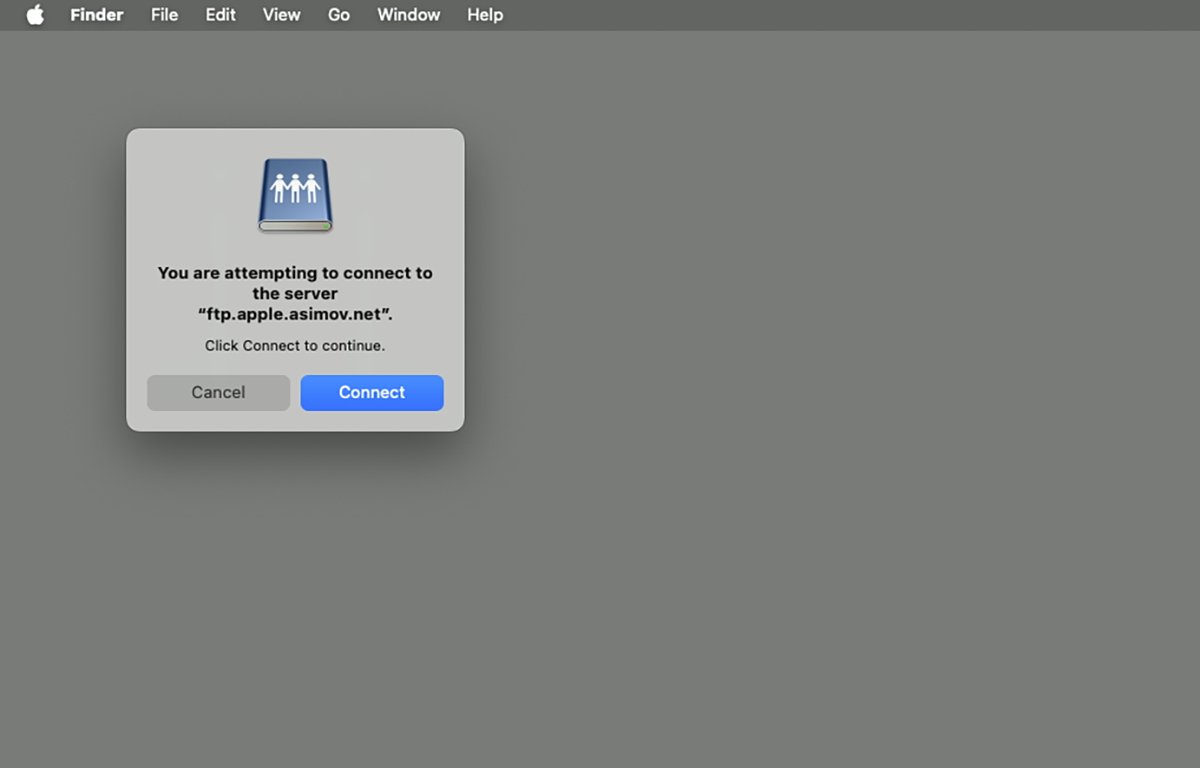
Task: Click the "You are attempting to connect" heading line
Action: point(295,273)
